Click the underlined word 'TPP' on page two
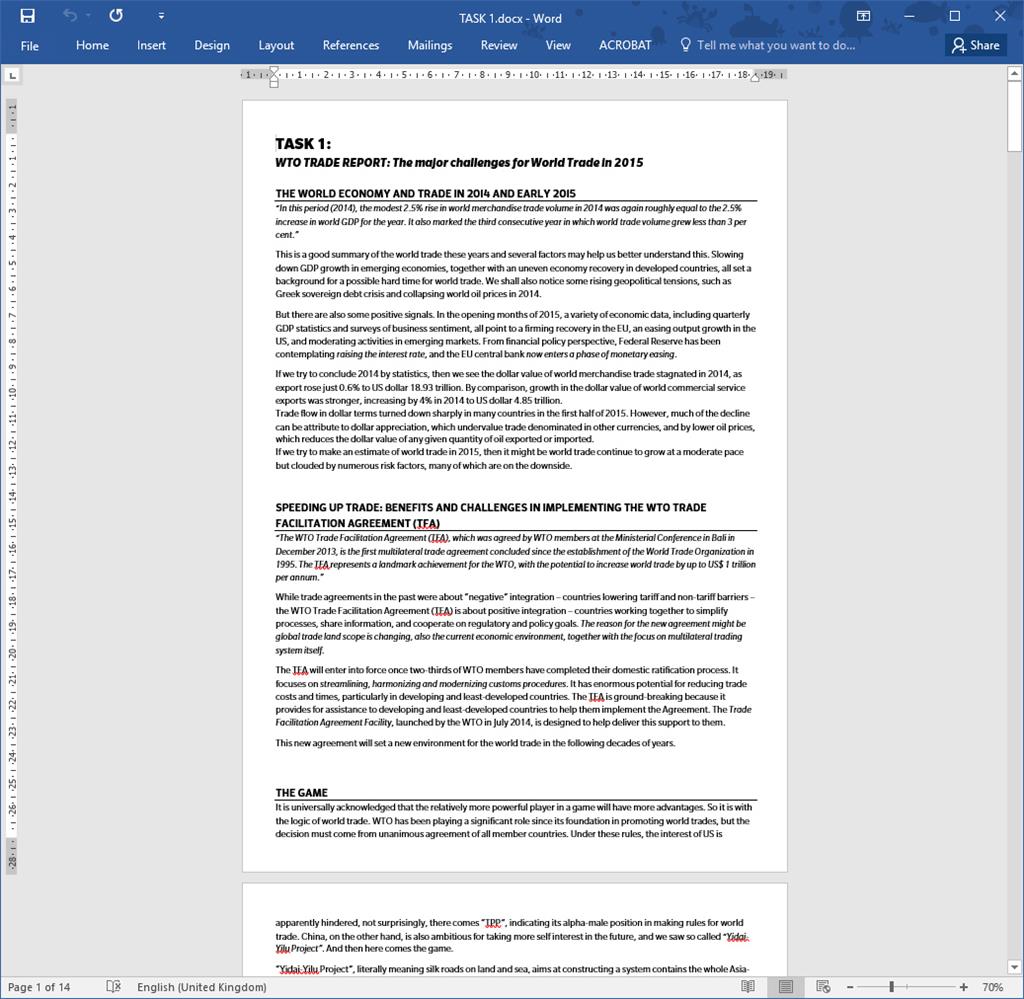 [492, 923]
